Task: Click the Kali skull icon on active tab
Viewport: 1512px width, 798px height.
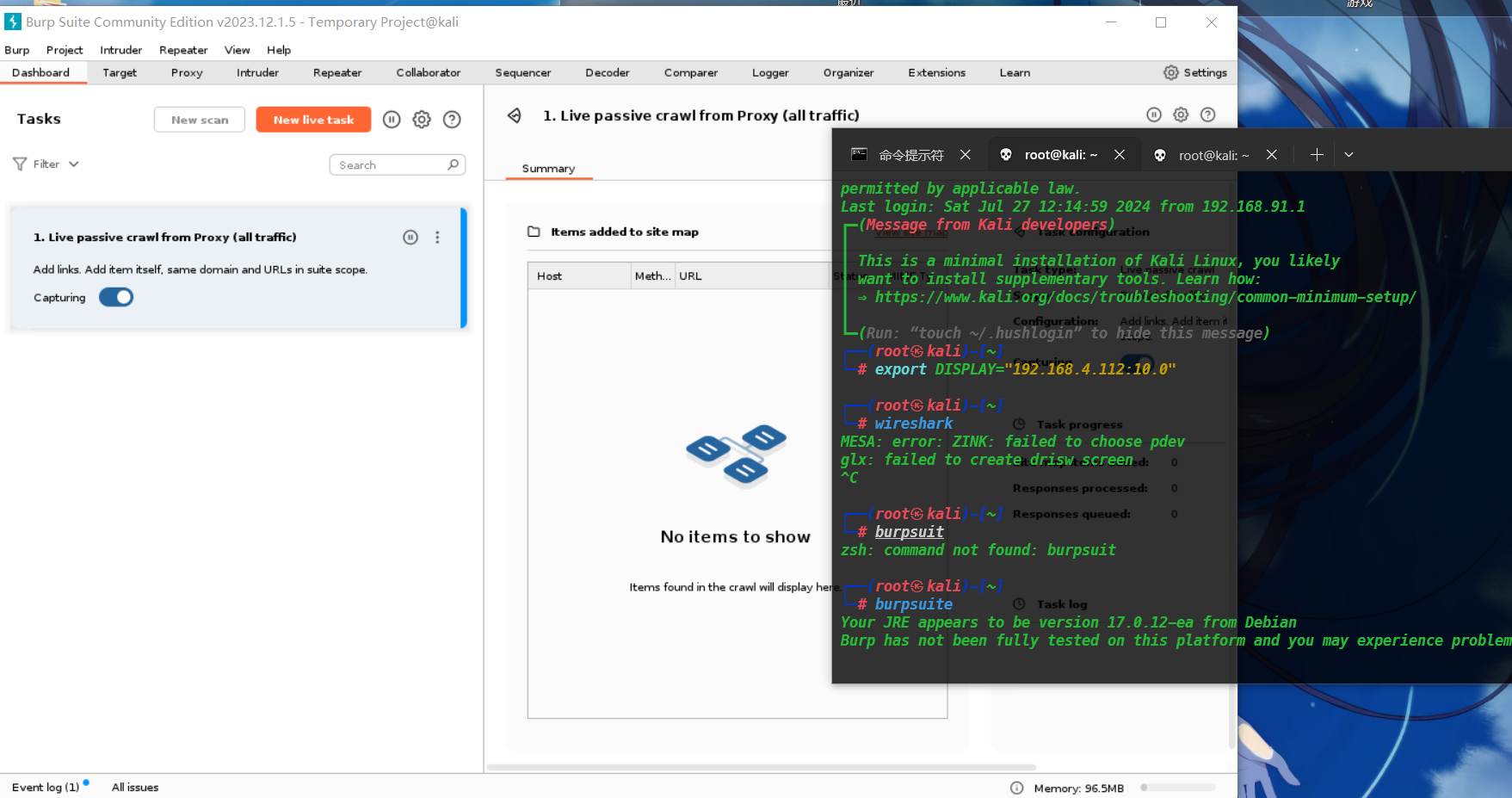Action: [1006, 155]
